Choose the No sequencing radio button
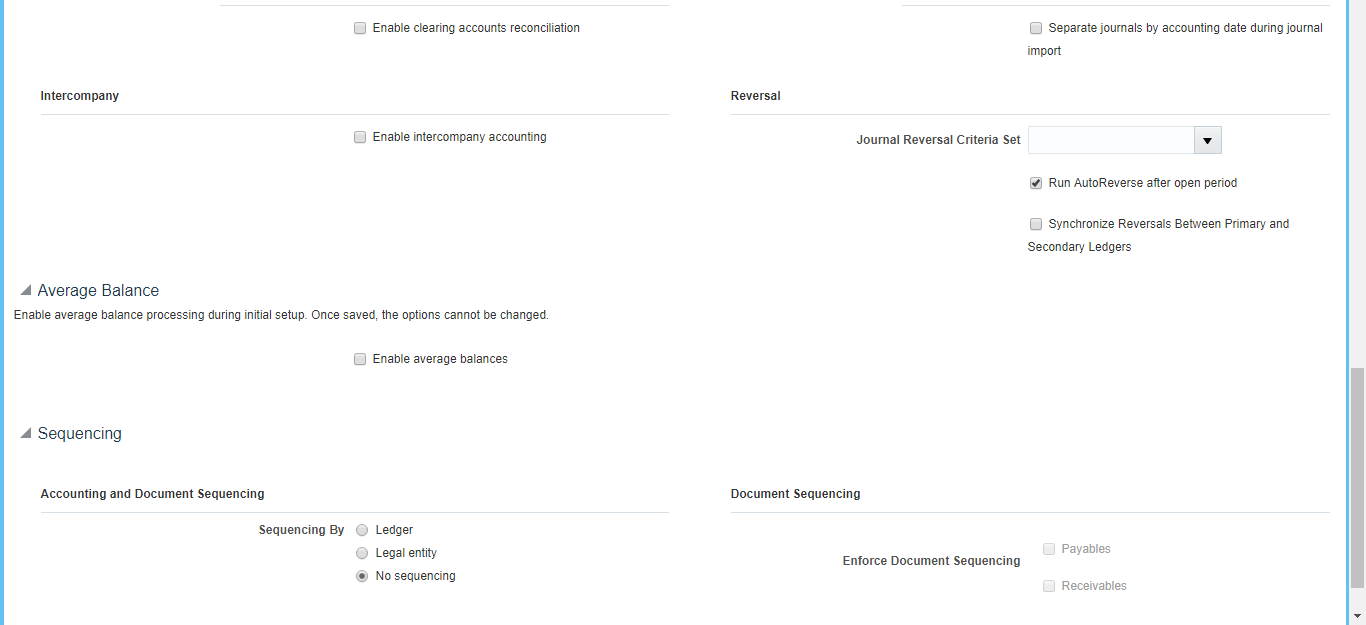Screen dimensions: 1366x625 [362, 576]
